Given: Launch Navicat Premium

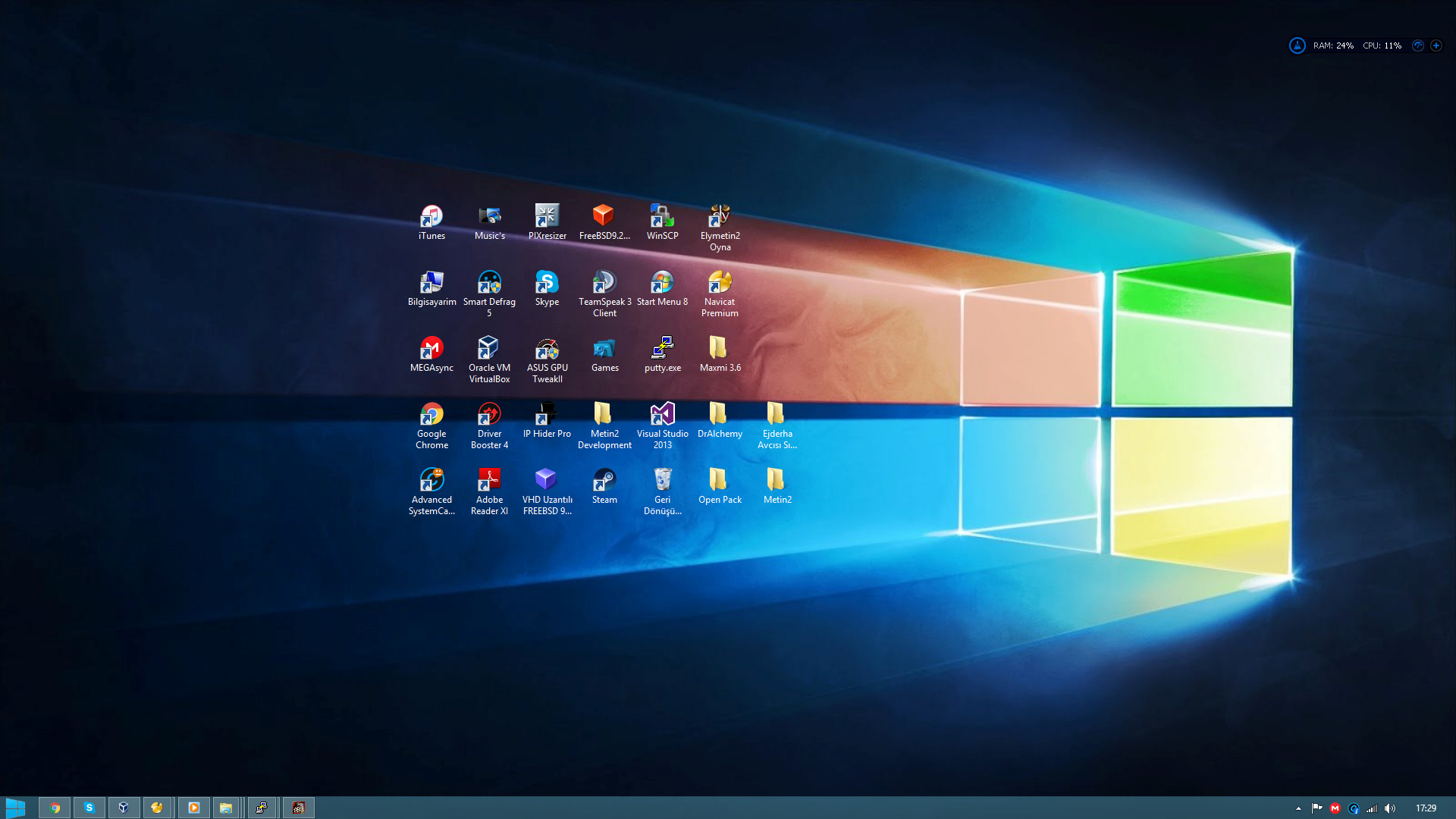Looking at the screenshot, I should pos(720,293).
